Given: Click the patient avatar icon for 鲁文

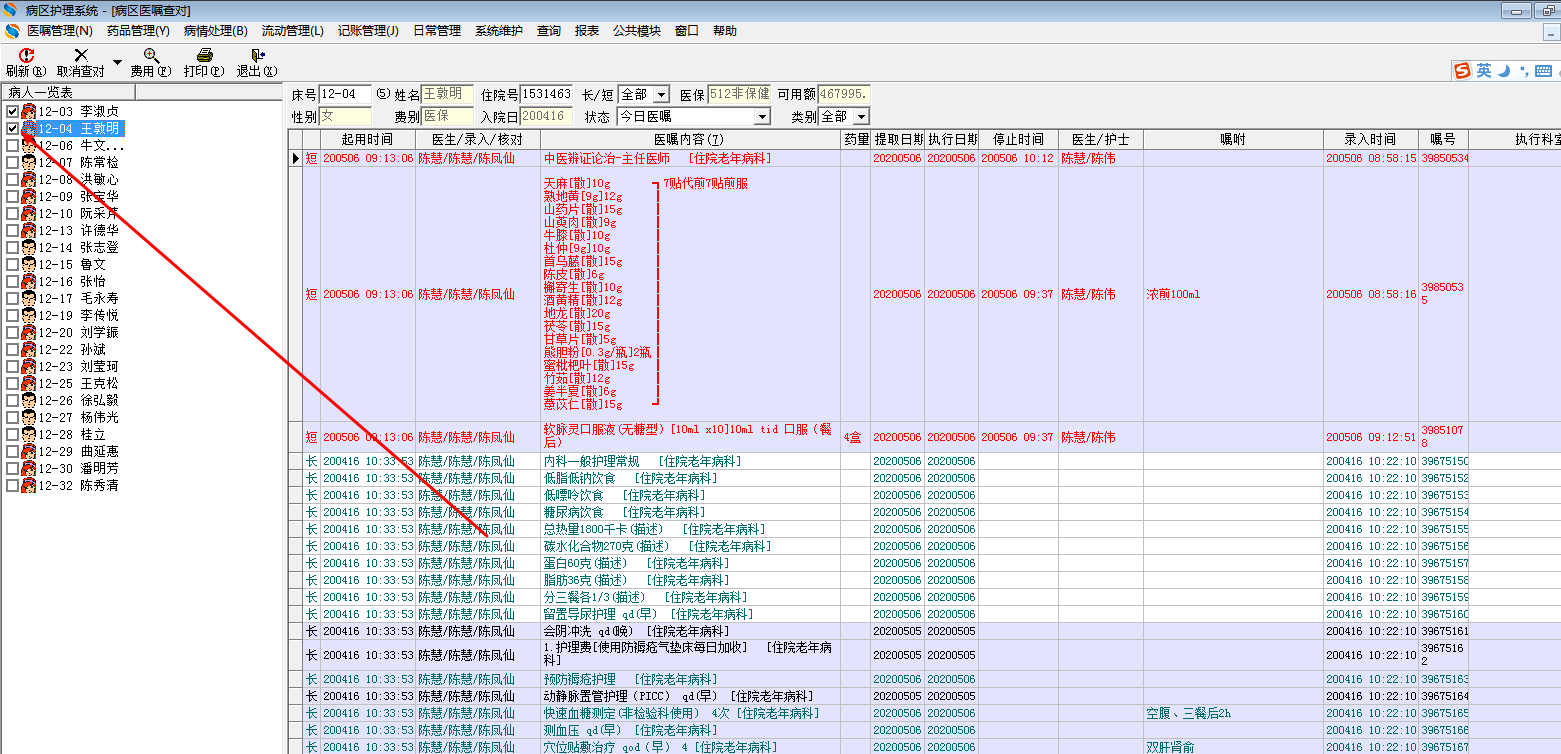Looking at the screenshot, I should (29, 264).
